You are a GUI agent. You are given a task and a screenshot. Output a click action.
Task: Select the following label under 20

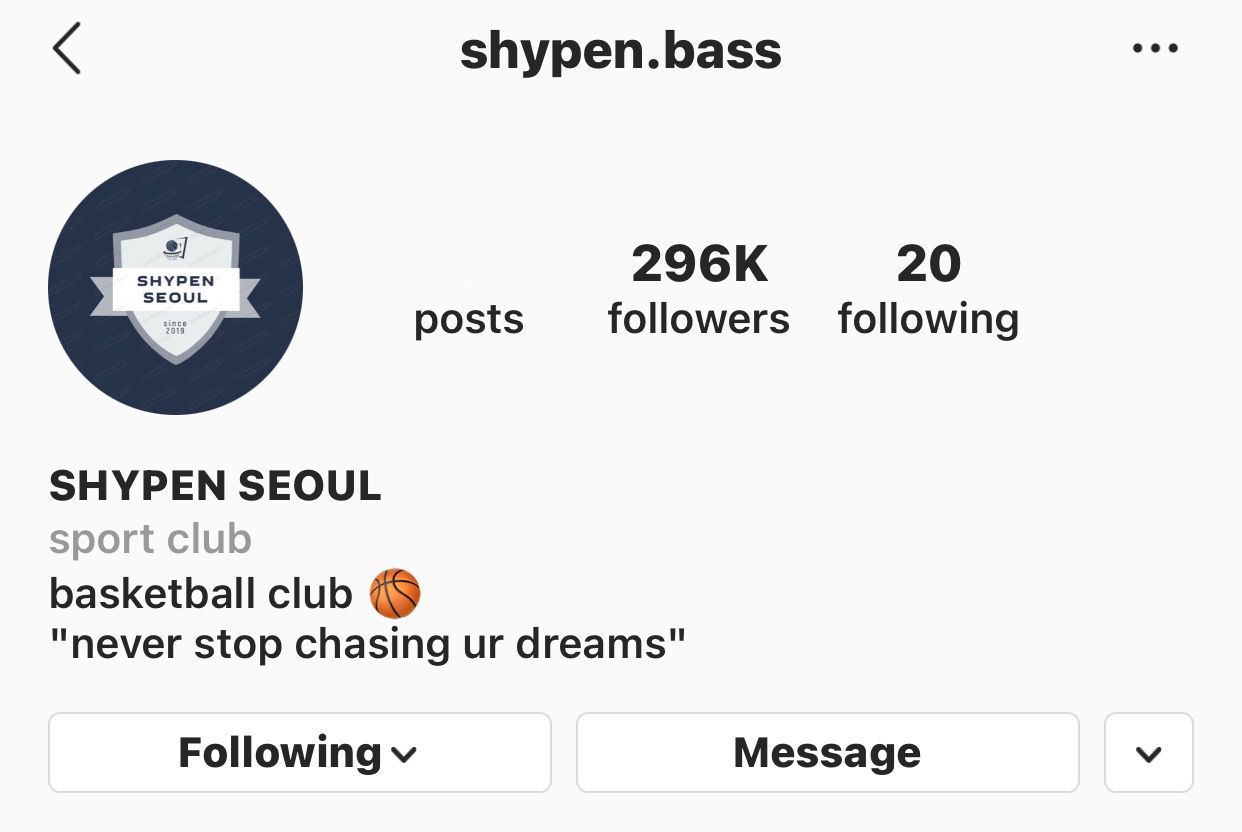pos(929,320)
